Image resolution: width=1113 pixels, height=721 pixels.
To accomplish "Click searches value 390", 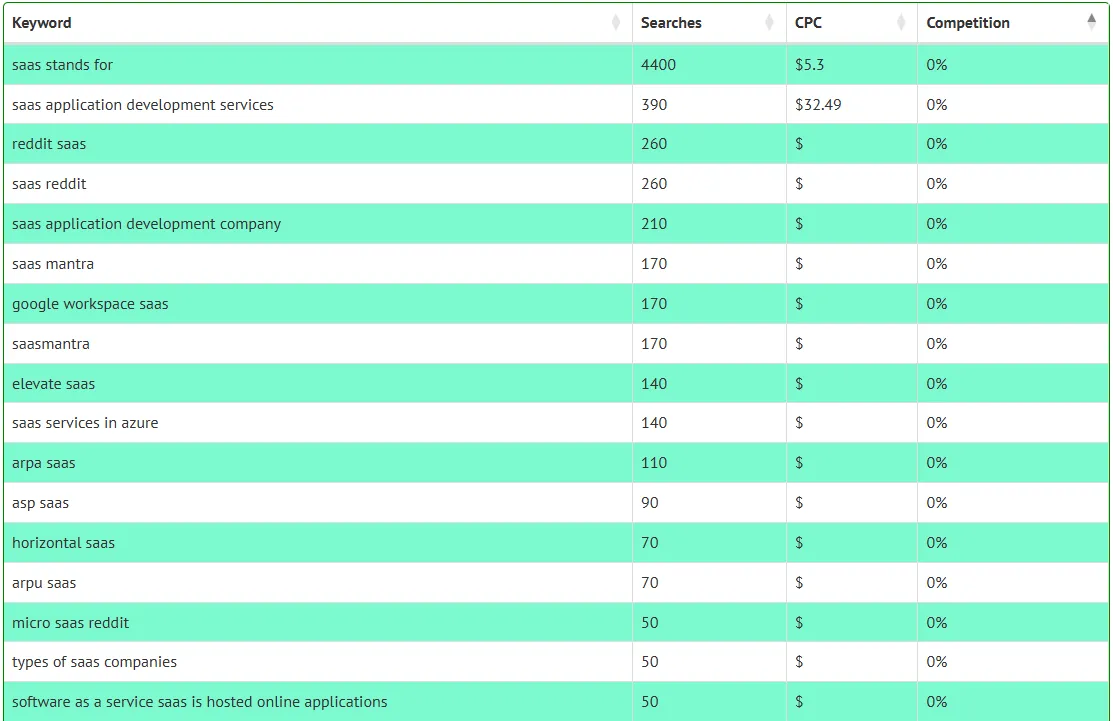I will coord(654,105).
